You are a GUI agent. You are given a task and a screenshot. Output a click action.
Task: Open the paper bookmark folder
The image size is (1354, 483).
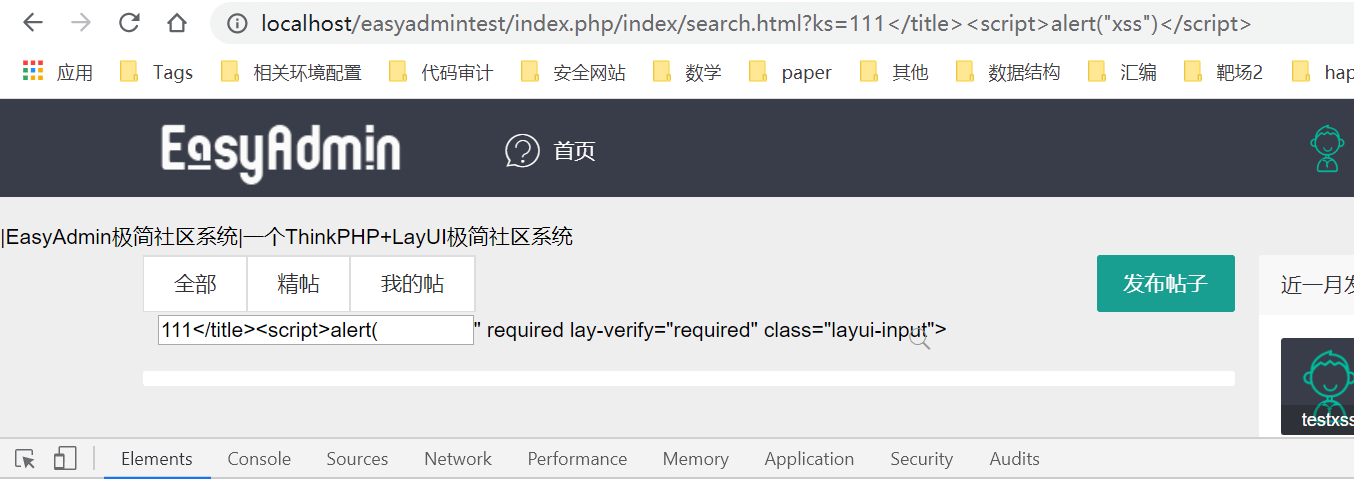tap(790, 72)
